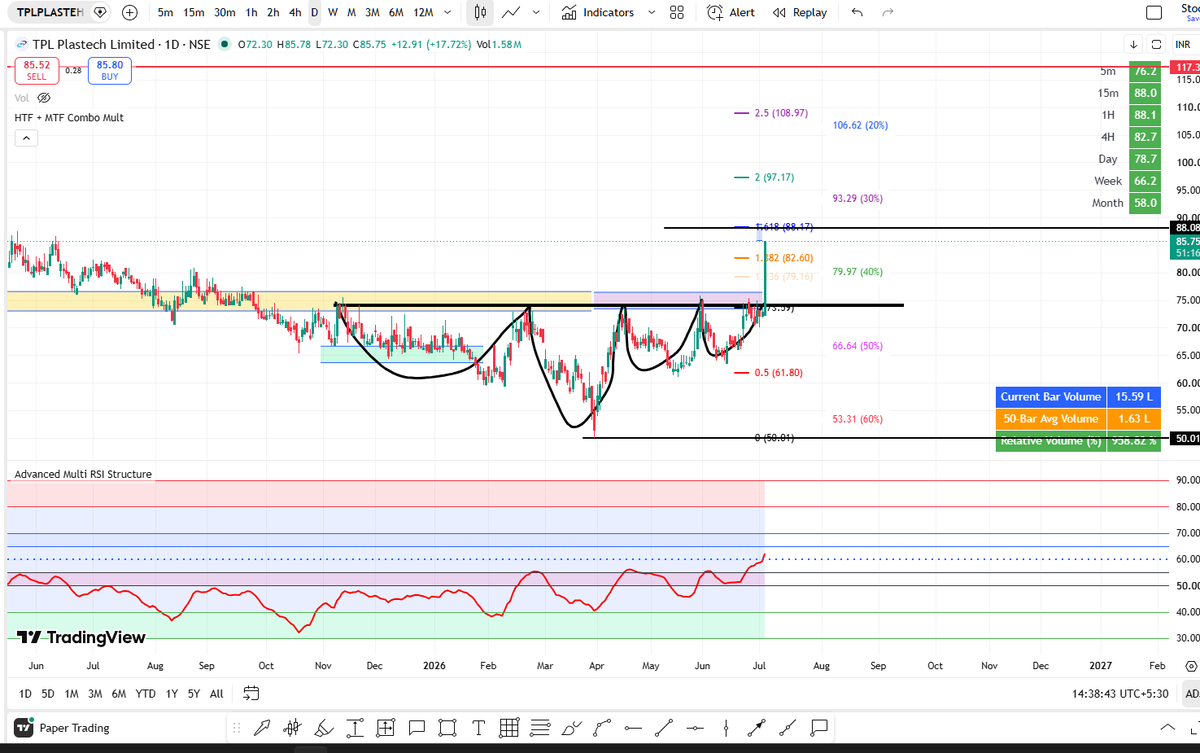Screen dimensions: 1200x753
Task: Select the 6M date range
Action: coord(119,693)
